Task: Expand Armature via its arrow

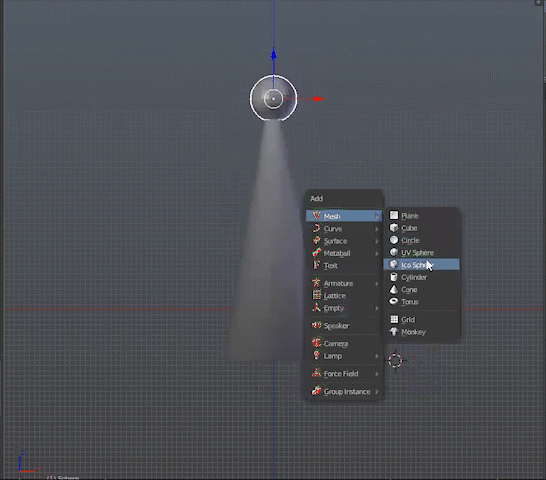Action: 377,284
